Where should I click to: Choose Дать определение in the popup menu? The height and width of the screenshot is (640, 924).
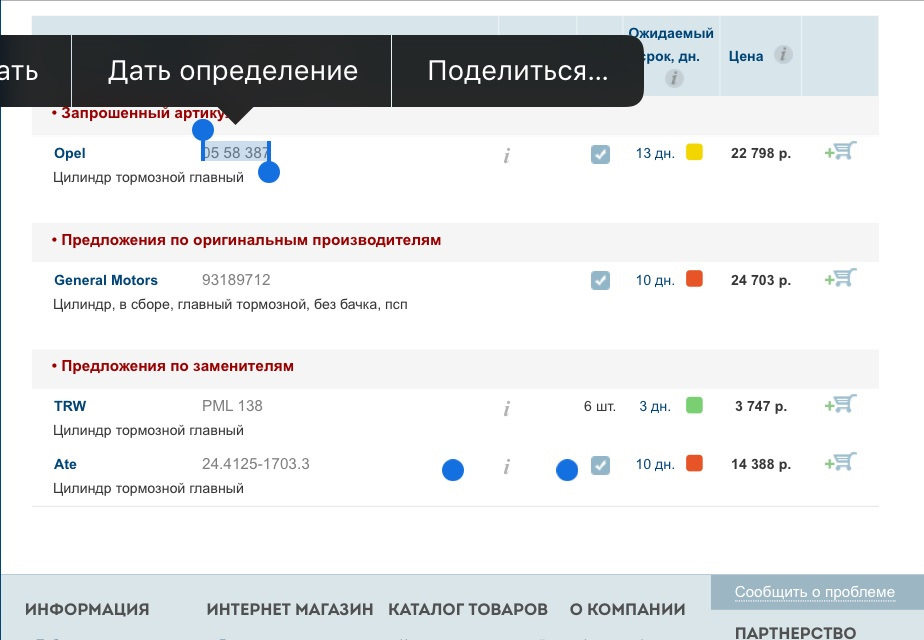(x=232, y=71)
